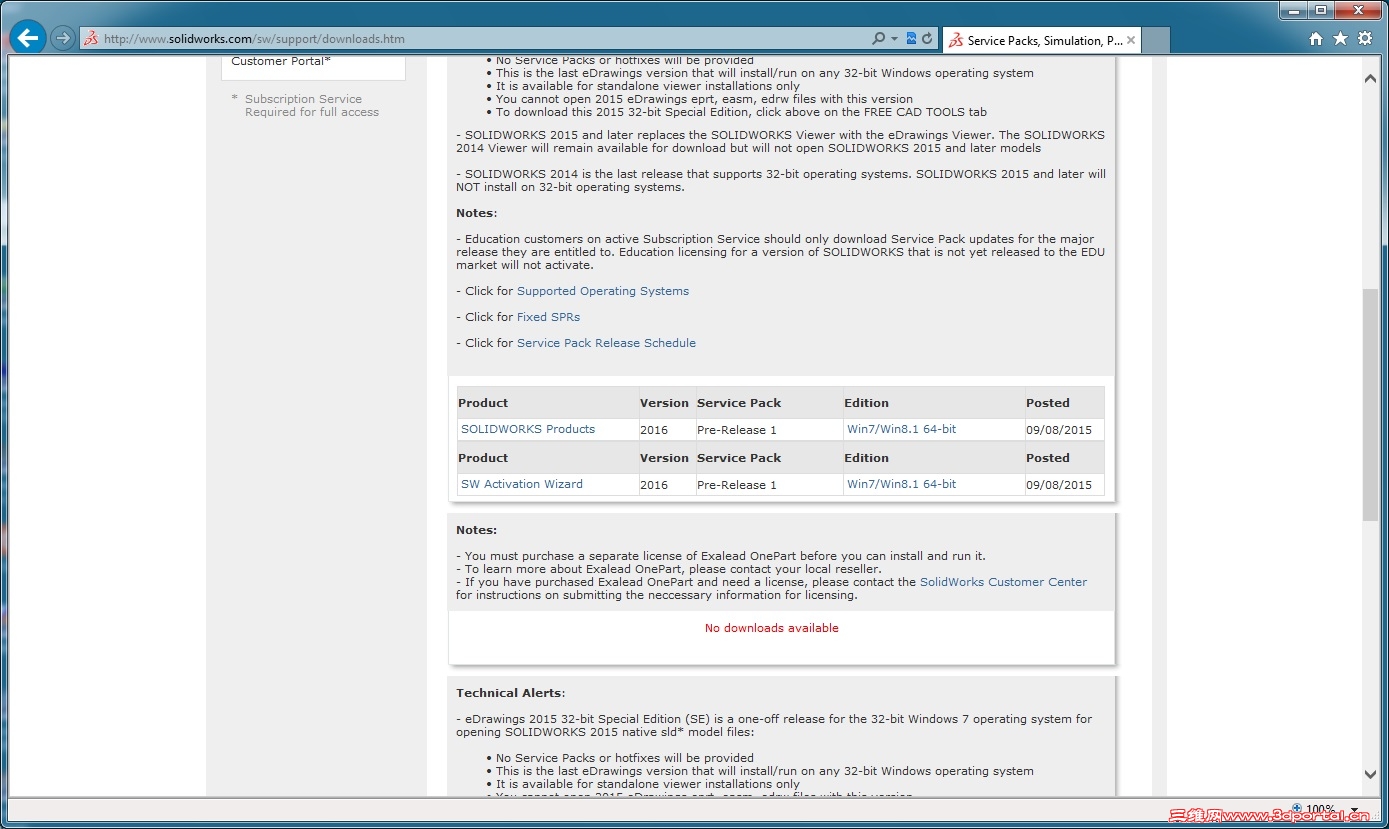Click the magnifier search icon in address bar
This screenshot has width=1389, height=829.
pos(878,39)
